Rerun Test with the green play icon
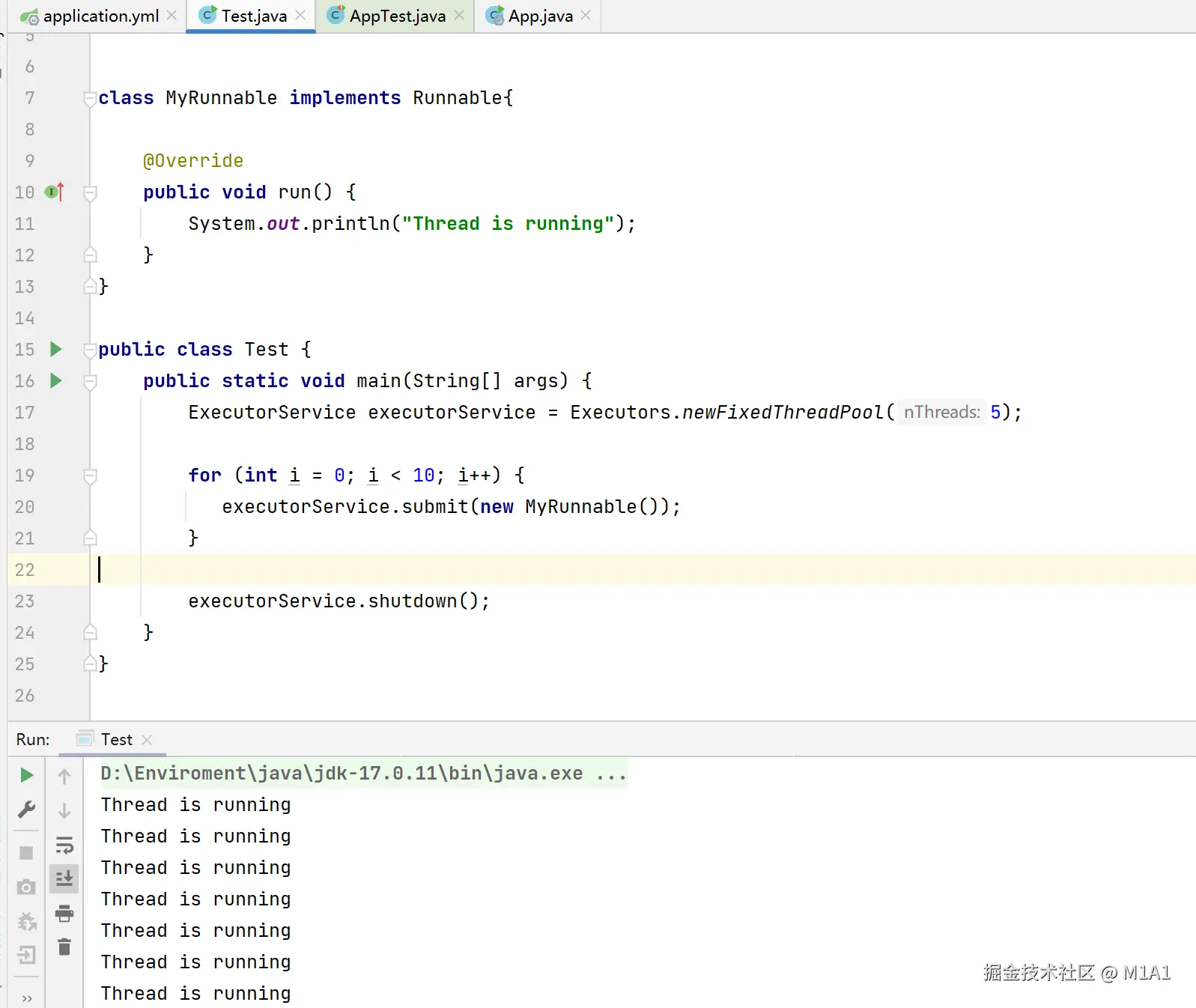Screen dimensions: 1196x1008 click(26, 775)
